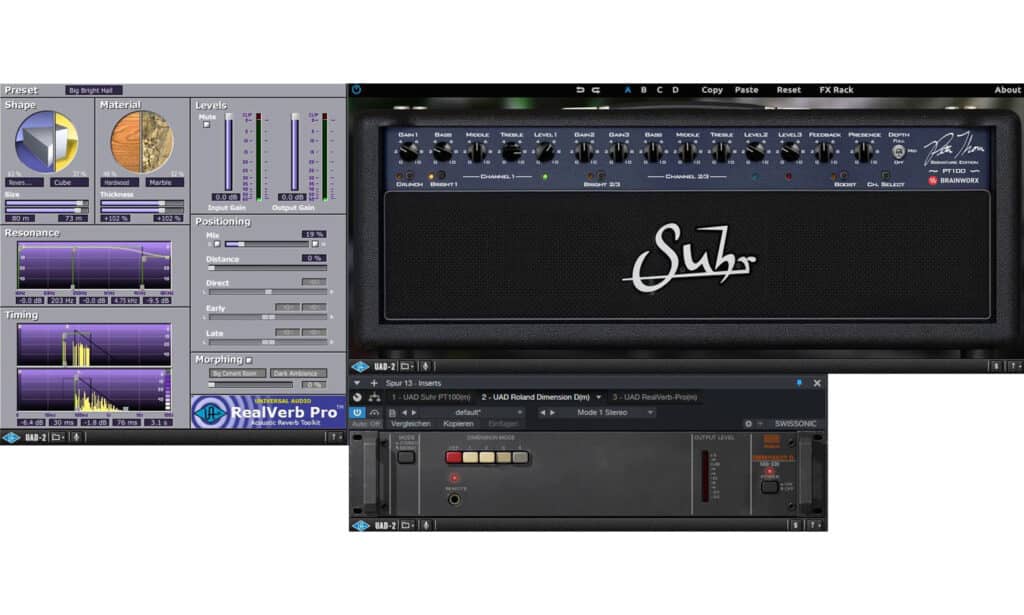This screenshot has width=1024, height=615.
Task: Select settings slot D in Suhr toolbar
Action: click(675, 90)
